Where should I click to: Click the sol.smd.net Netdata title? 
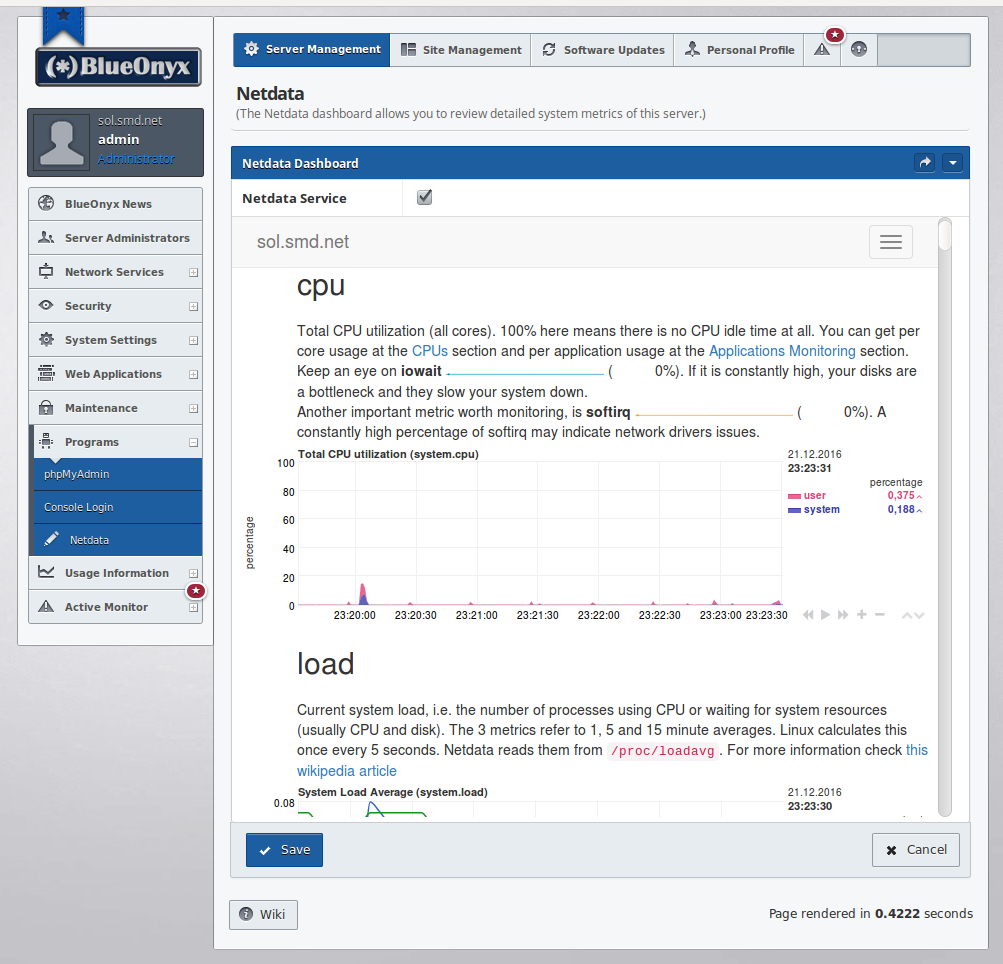pos(303,242)
